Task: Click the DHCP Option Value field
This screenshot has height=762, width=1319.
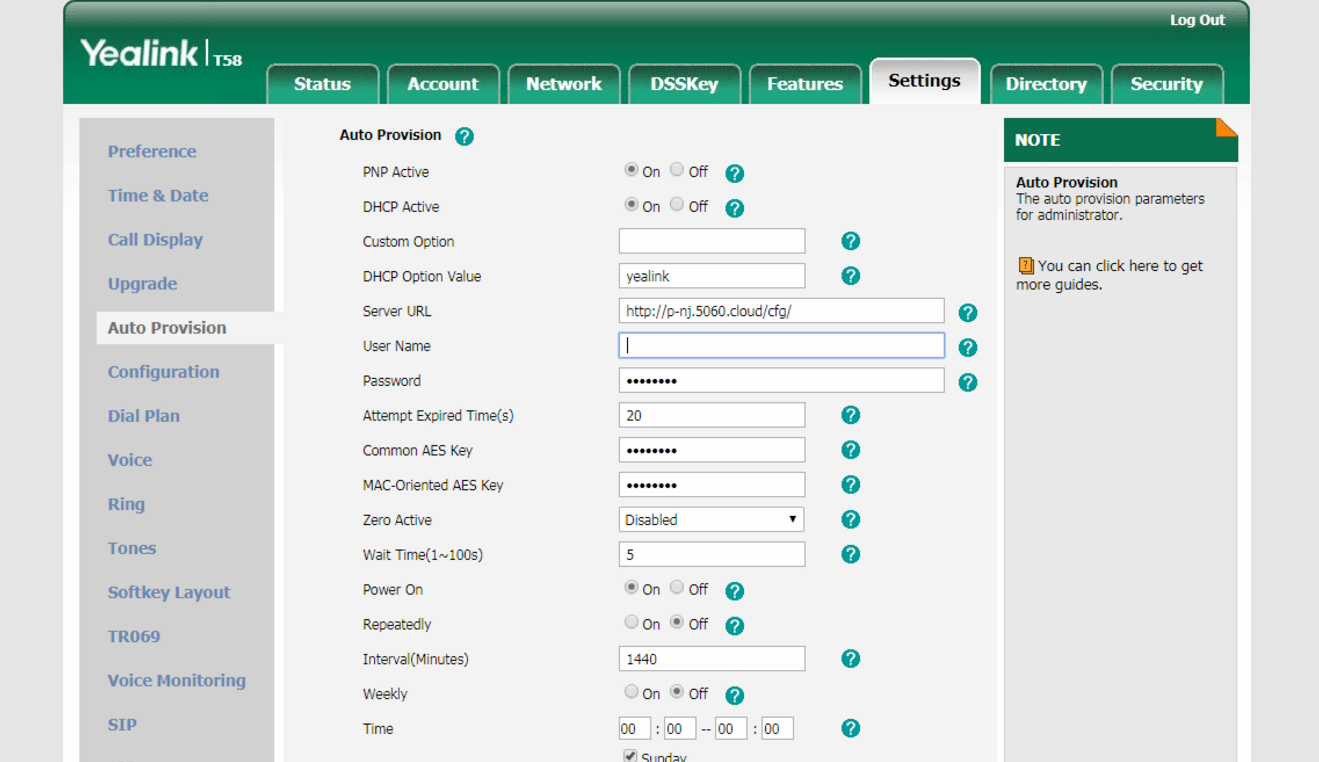Action: [x=712, y=276]
